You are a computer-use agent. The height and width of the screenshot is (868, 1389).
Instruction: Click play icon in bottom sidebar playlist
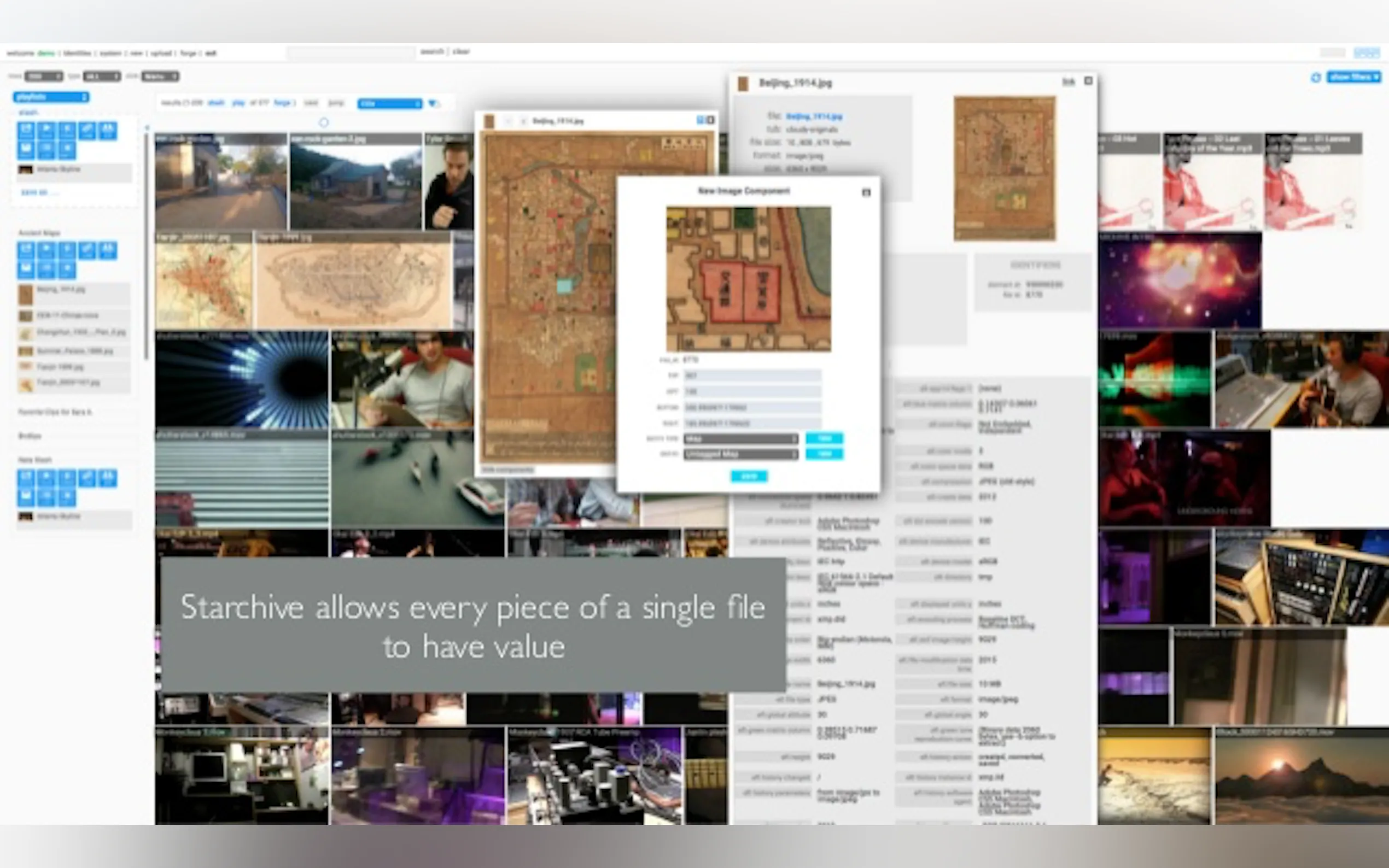point(46,477)
